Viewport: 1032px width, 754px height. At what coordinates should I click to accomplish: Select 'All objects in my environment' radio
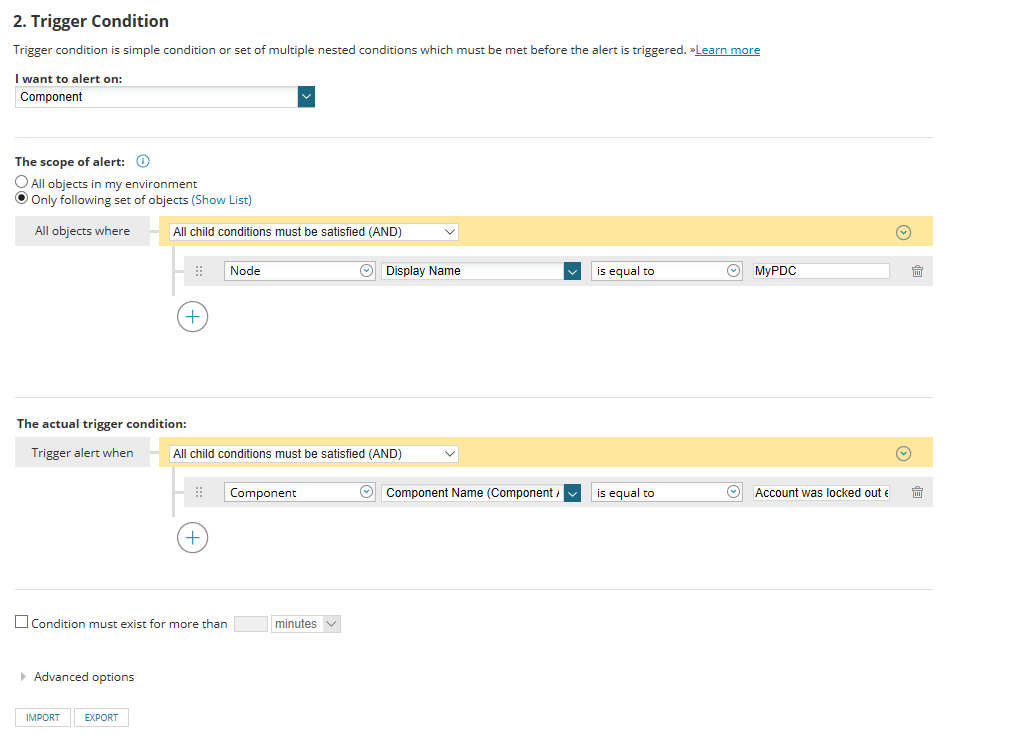pos(22,183)
